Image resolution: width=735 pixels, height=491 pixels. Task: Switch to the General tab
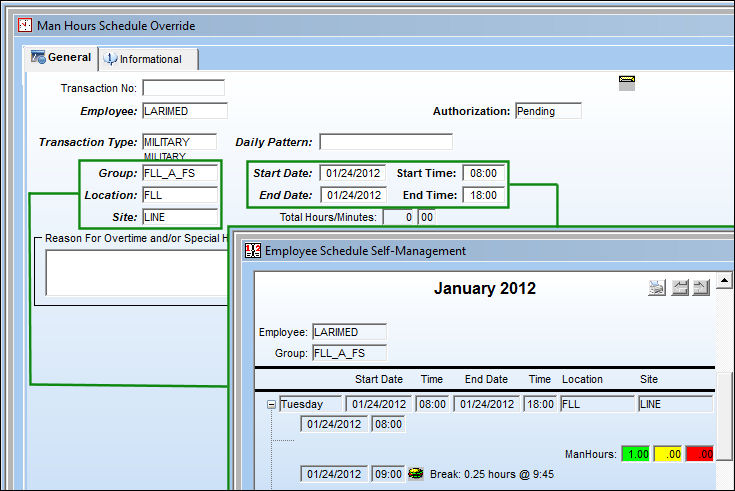pyautogui.click(x=61, y=58)
